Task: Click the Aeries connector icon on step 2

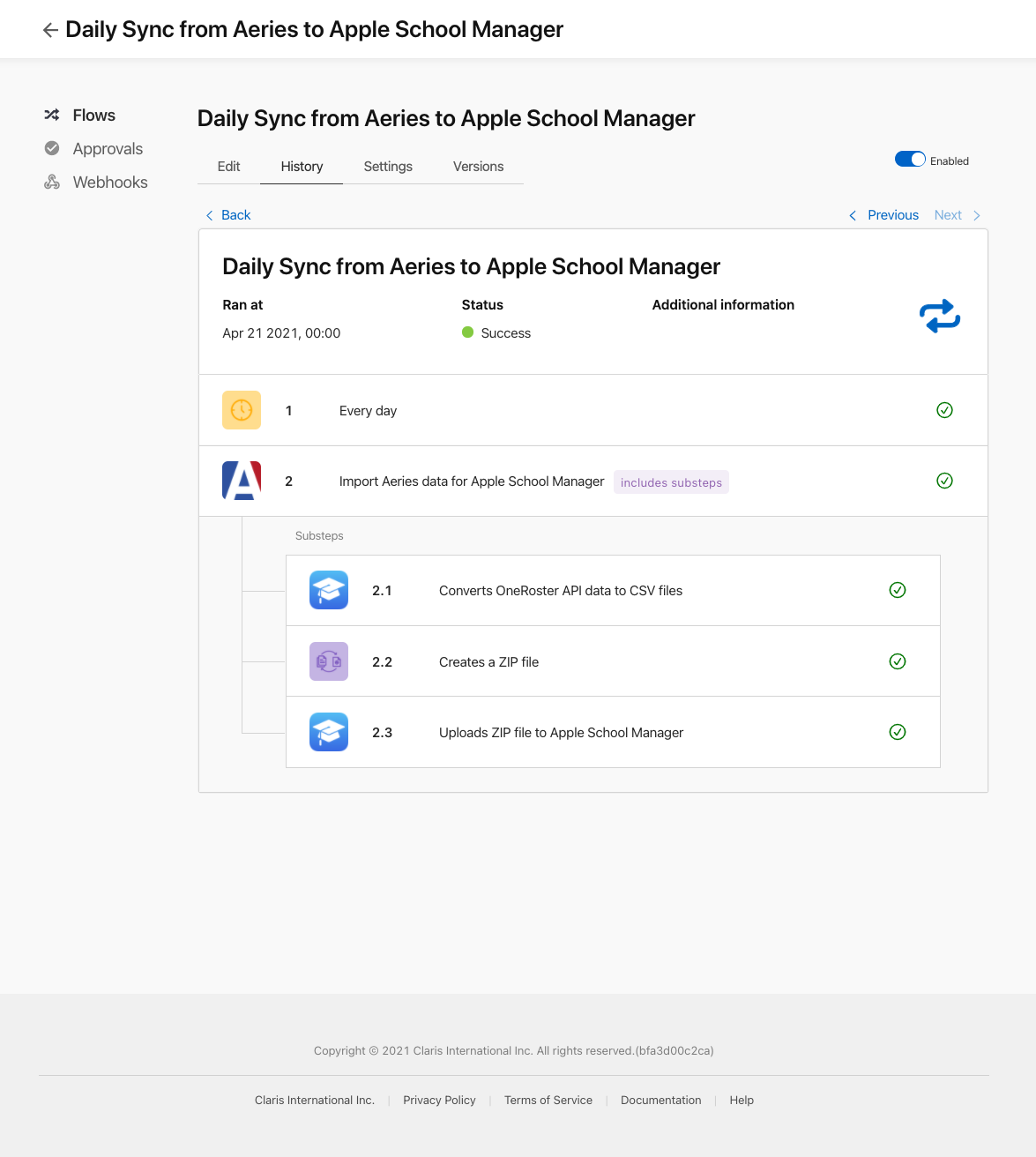Action: (241, 481)
